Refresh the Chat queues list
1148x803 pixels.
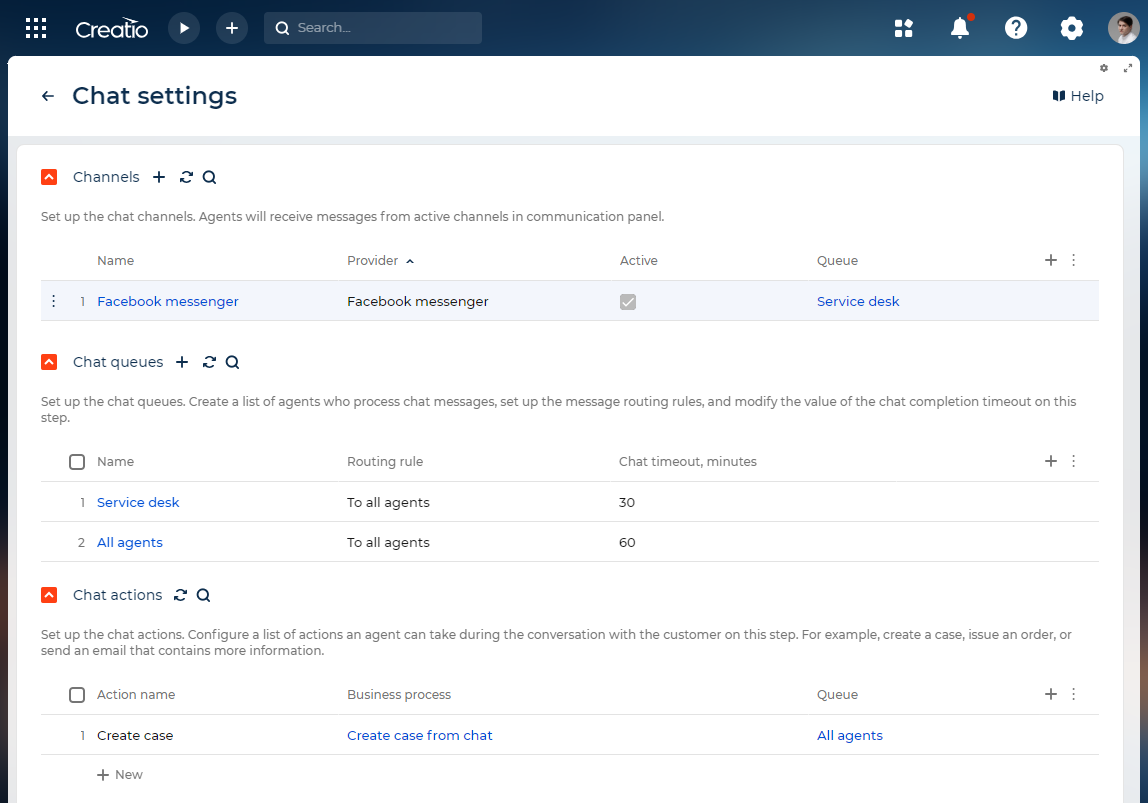point(209,362)
